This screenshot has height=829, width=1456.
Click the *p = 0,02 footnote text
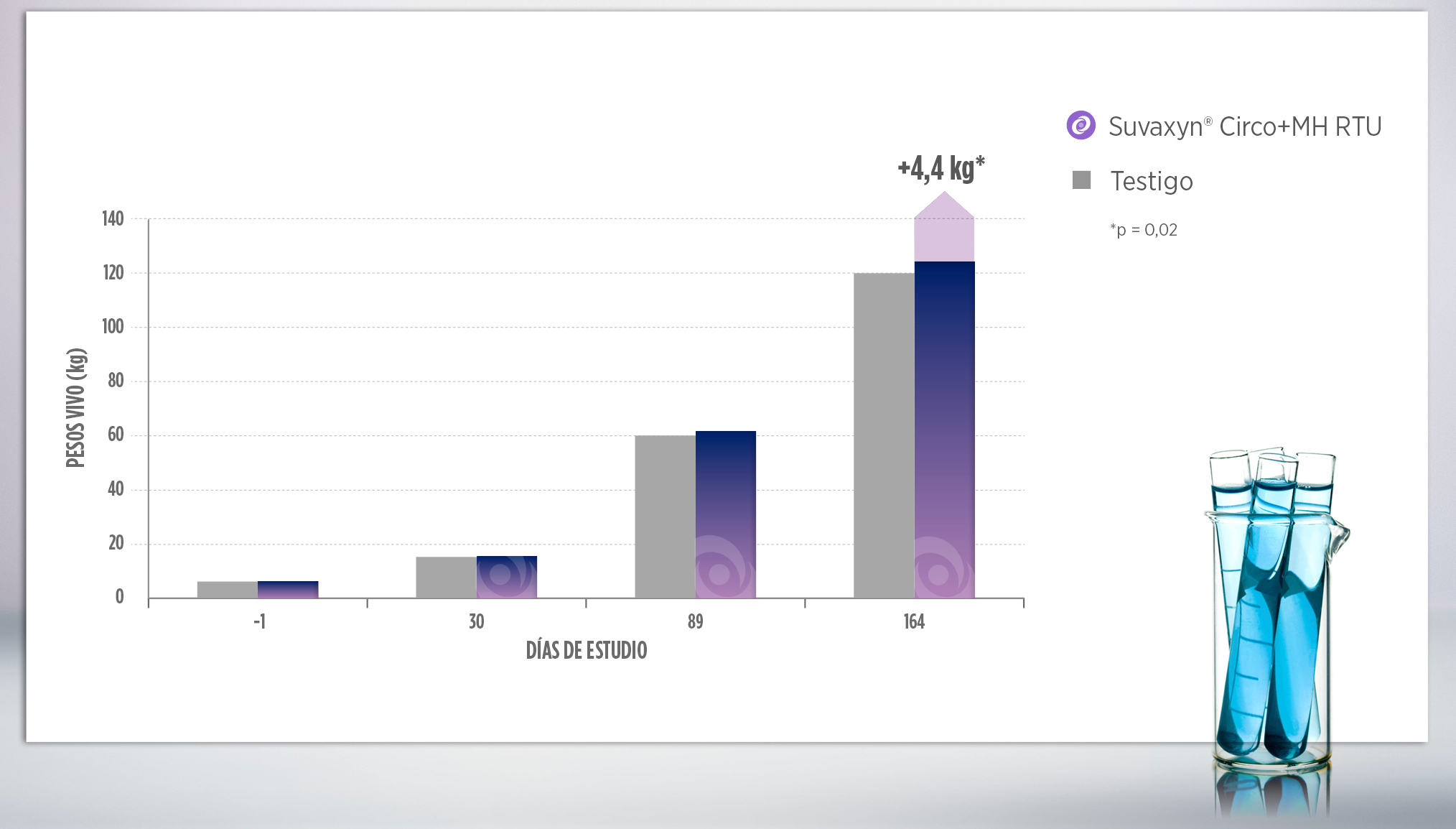click(x=1143, y=230)
